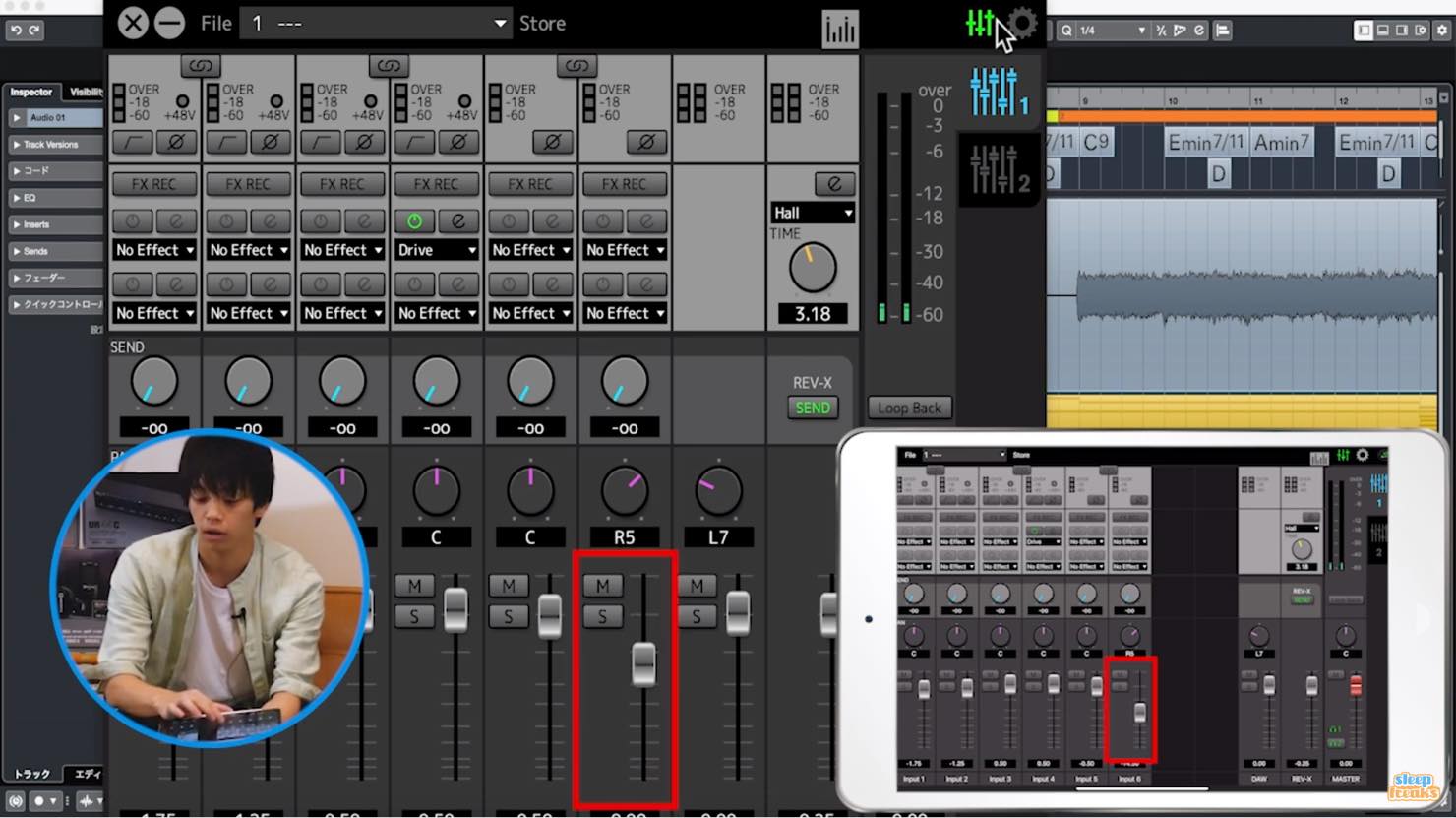This screenshot has width=1456, height=818.
Task: Link input channels 1 and 2
Action: click(201, 66)
